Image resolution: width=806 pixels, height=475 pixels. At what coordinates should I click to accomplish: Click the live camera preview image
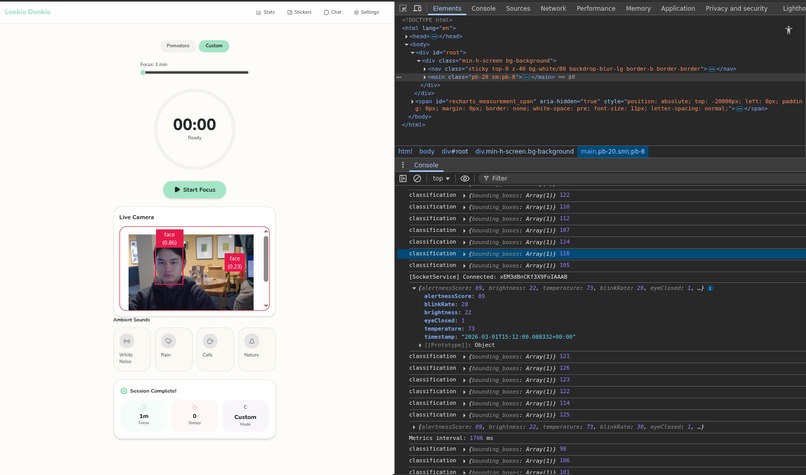(x=191, y=272)
